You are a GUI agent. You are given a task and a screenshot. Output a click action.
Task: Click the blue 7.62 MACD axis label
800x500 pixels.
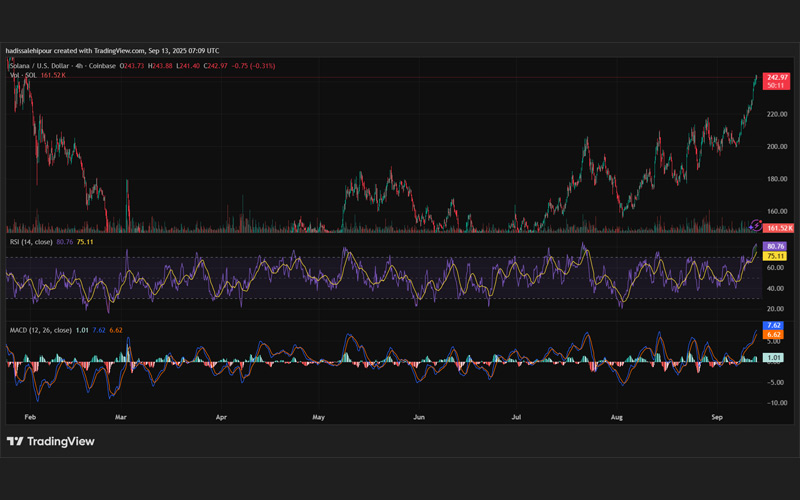point(773,325)
